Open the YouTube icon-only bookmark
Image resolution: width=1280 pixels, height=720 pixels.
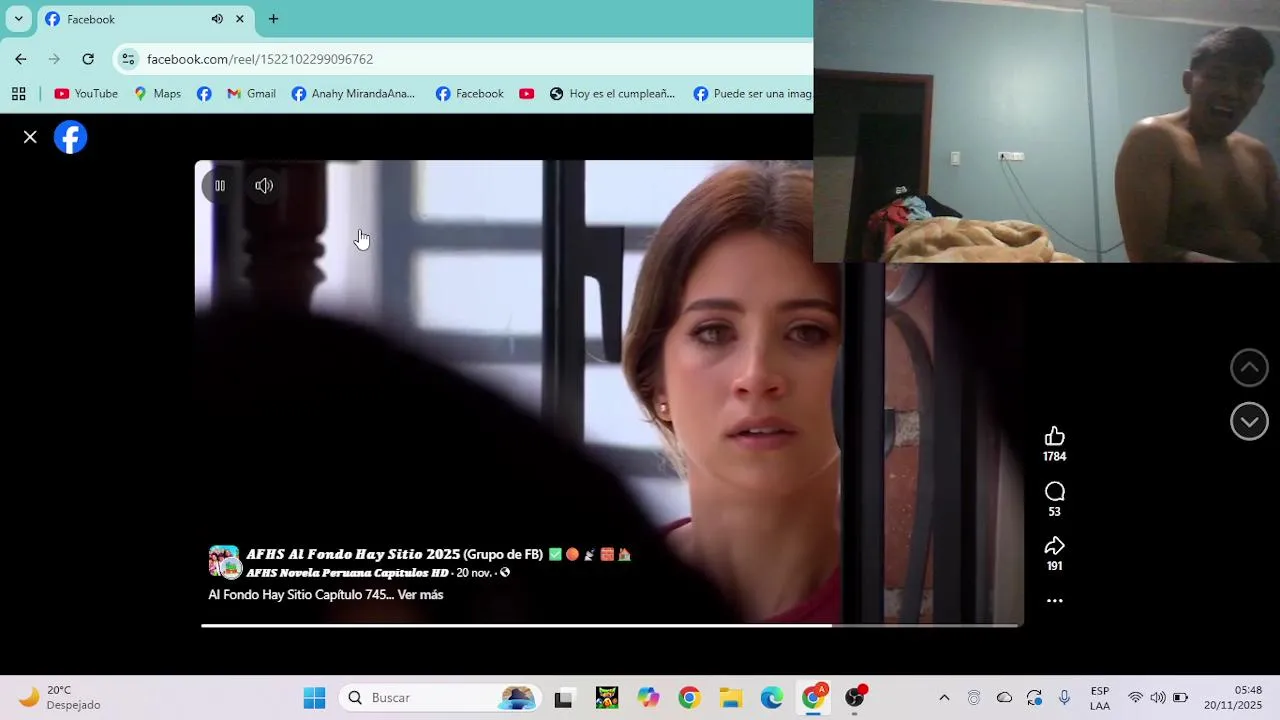point(526,94)
